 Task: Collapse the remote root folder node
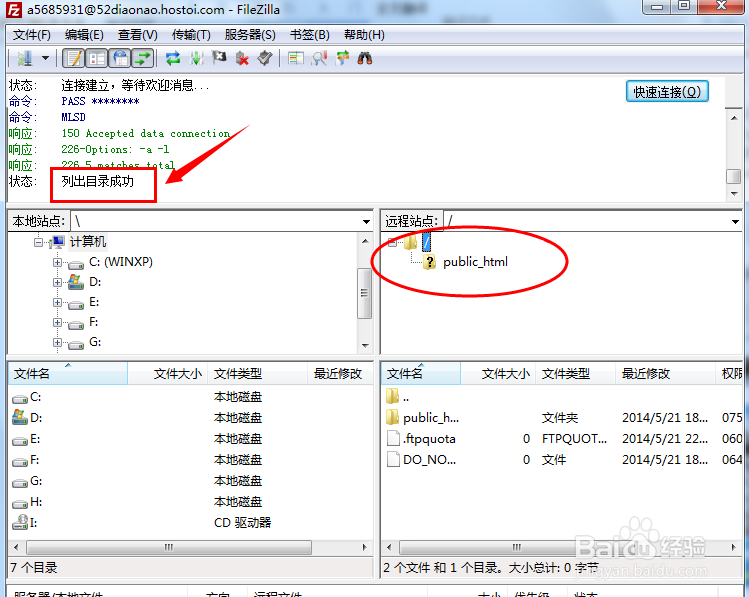(392, 242)
